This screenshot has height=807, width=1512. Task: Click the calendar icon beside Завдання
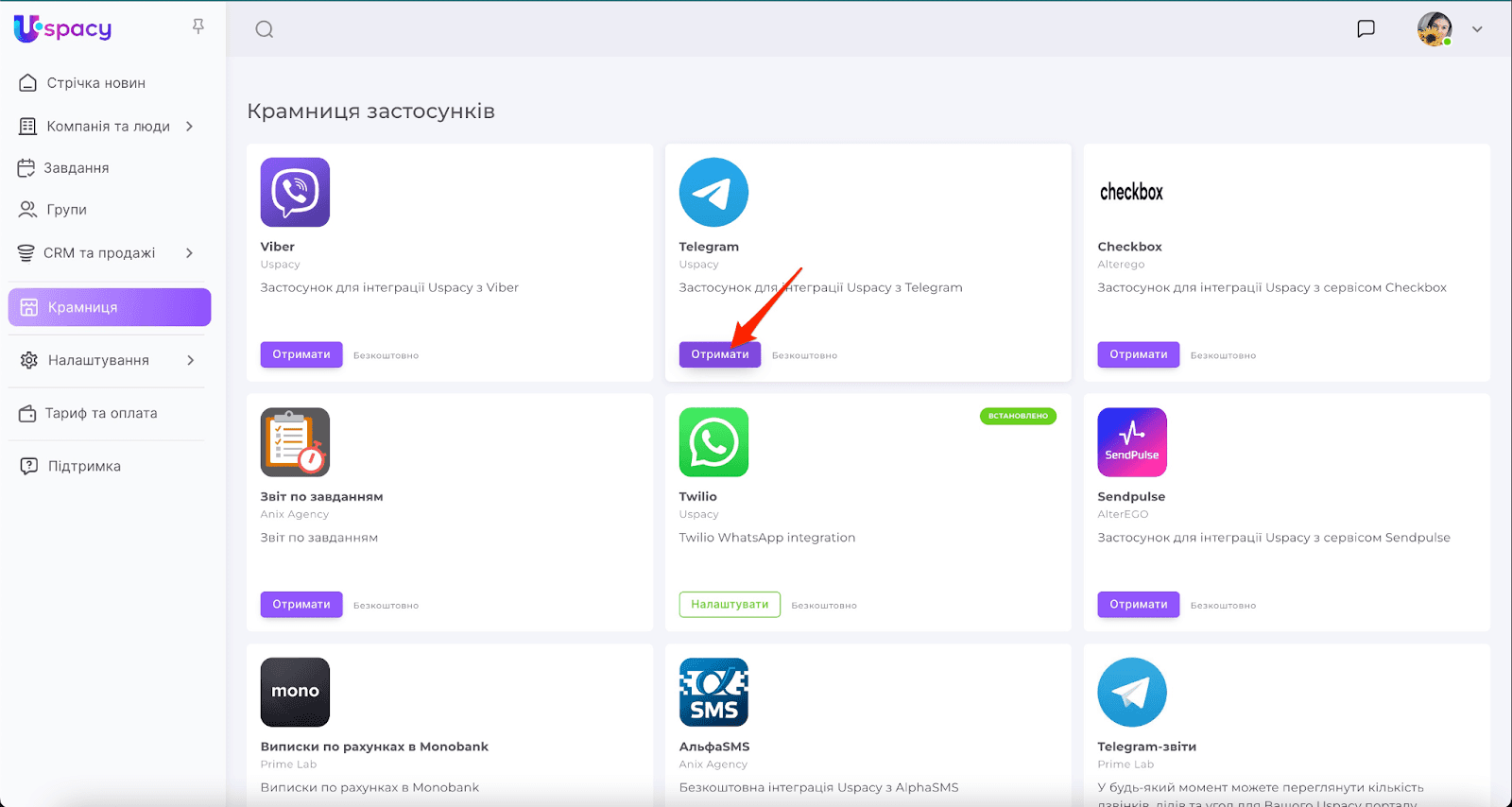click(26, 168)
